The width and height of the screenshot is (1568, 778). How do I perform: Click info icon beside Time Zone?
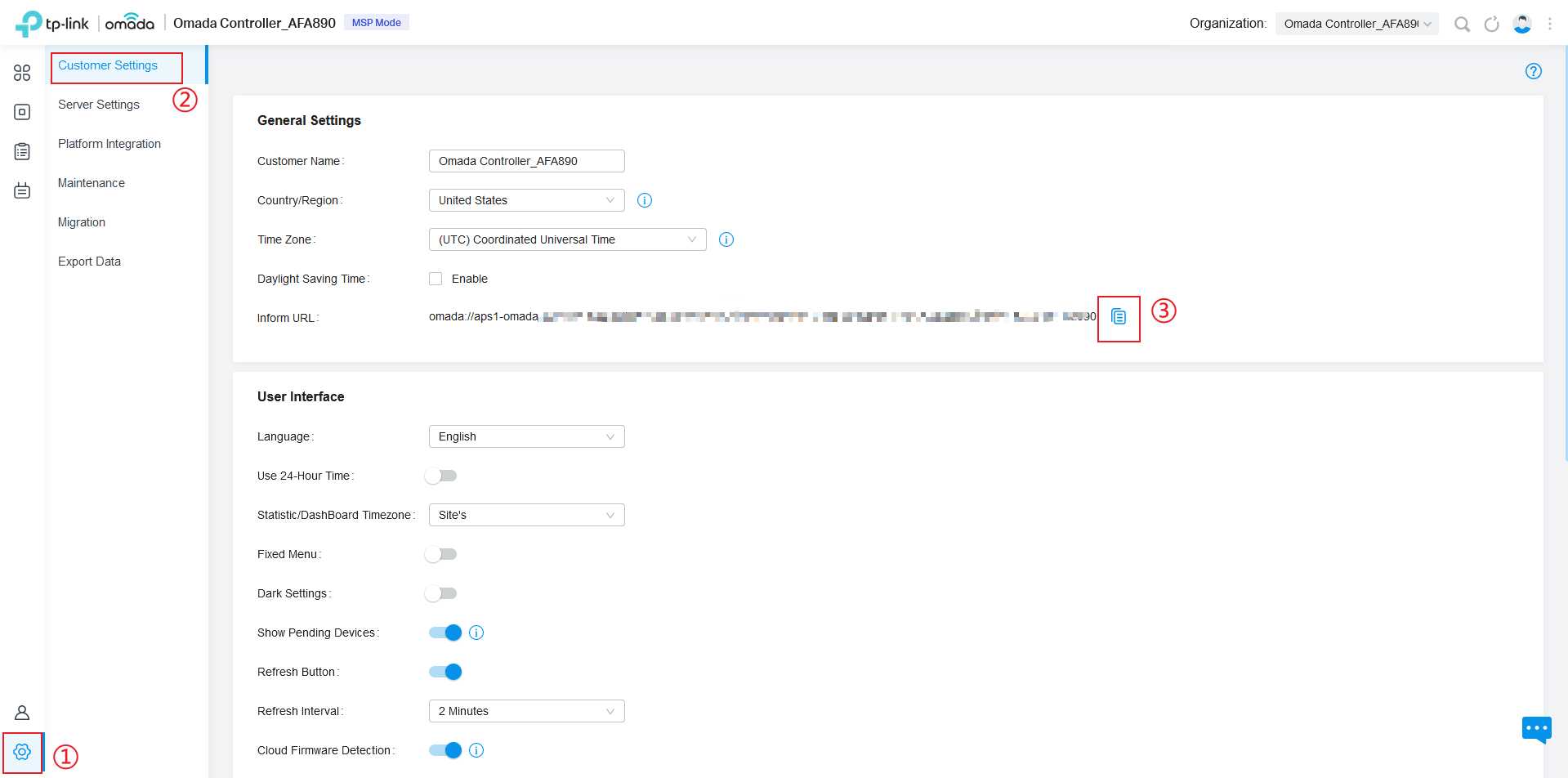click(x=726, y=239)
